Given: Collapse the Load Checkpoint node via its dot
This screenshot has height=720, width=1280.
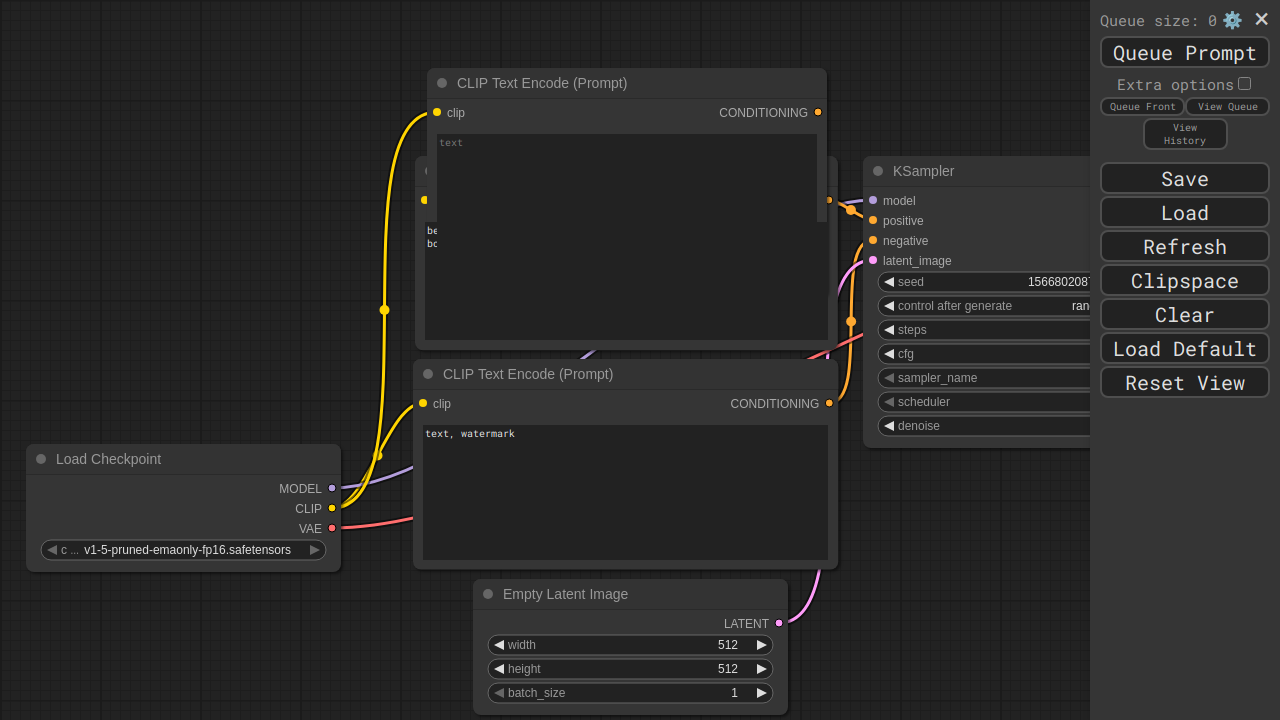Looking at the screenshot, I should coord(41,459).
